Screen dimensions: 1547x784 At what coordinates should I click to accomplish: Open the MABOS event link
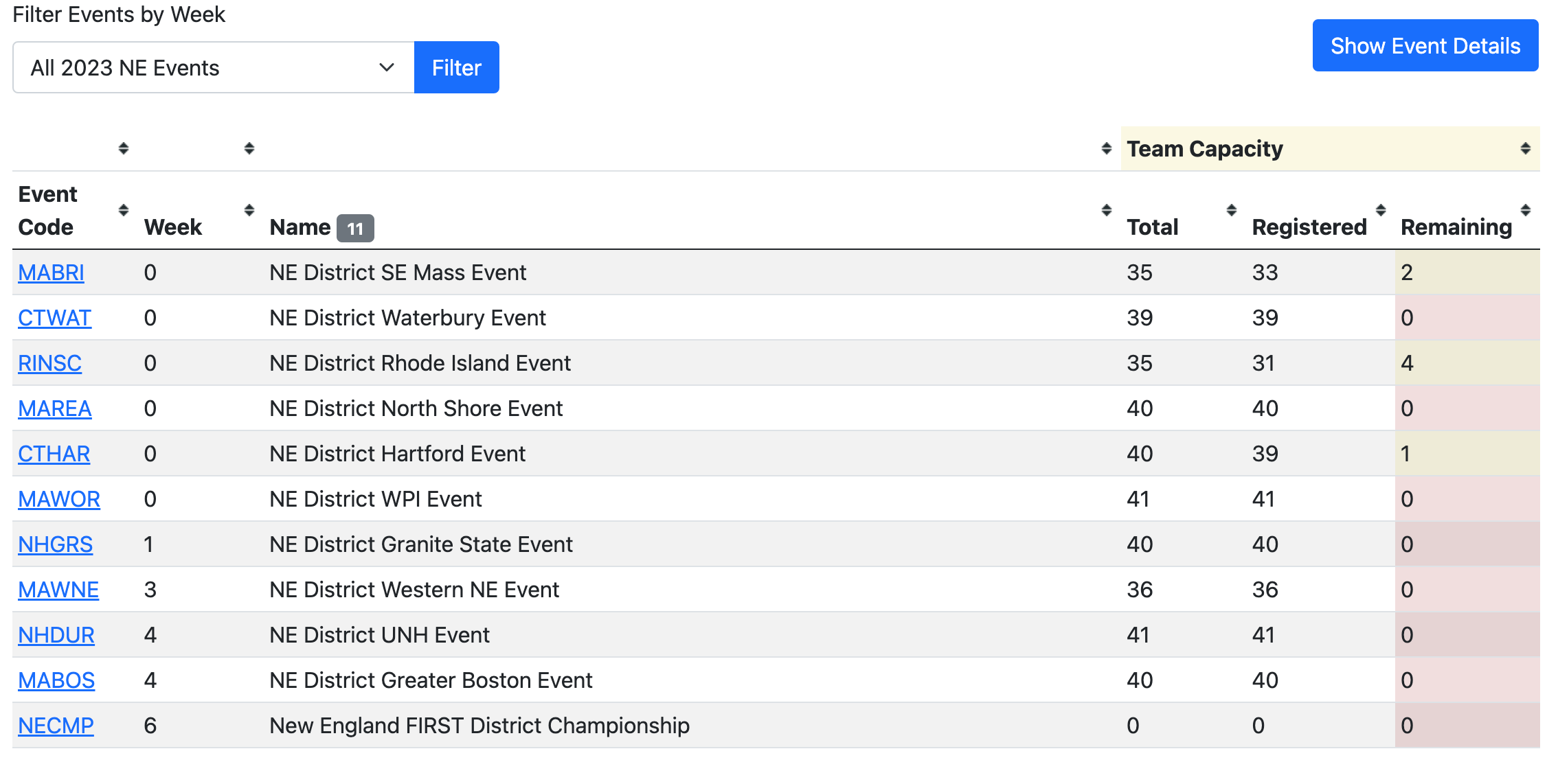pos(56,680)
